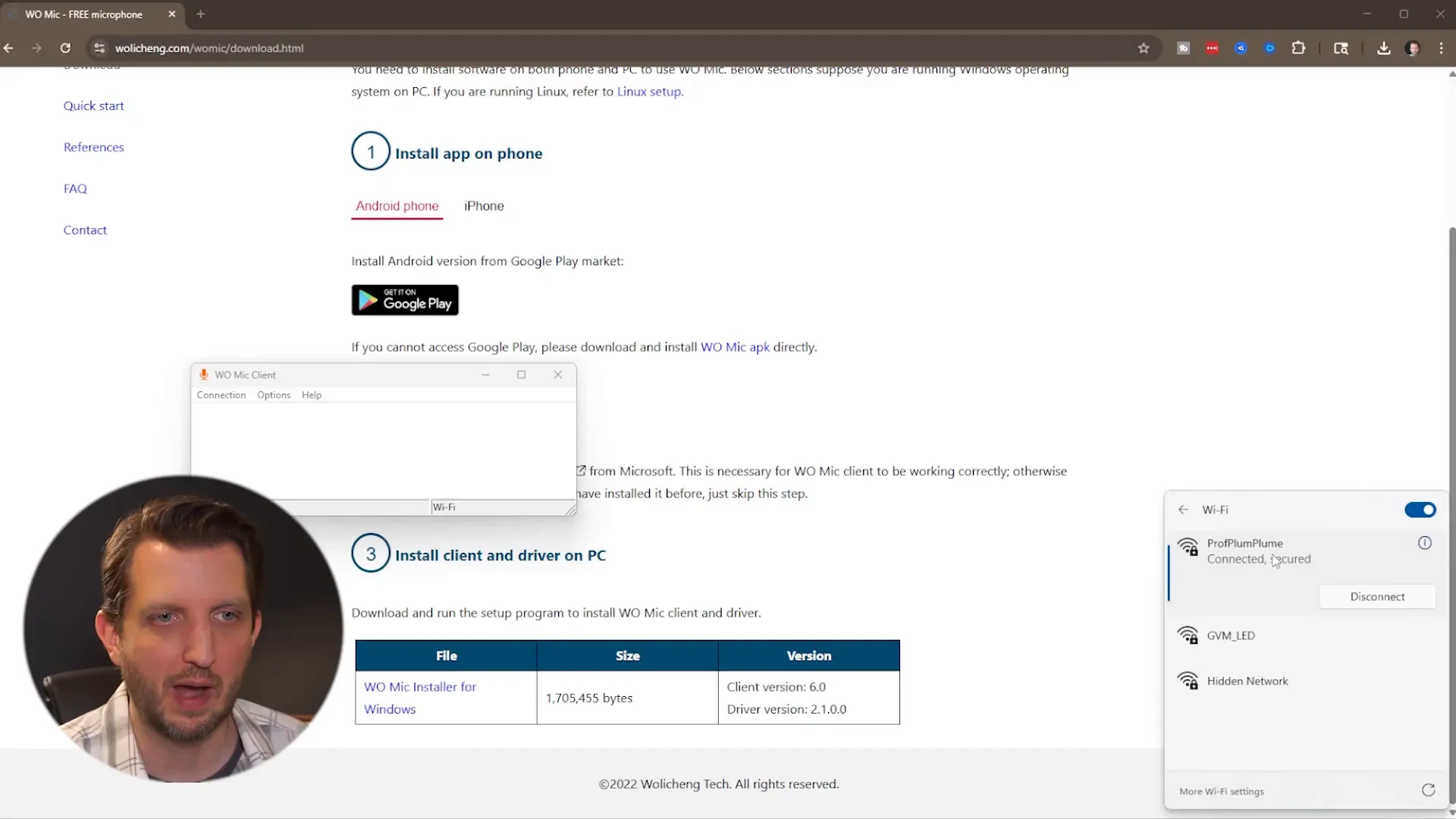Click the Install app on phone heading
1456x819 pixels.
[x=468, y=154]
